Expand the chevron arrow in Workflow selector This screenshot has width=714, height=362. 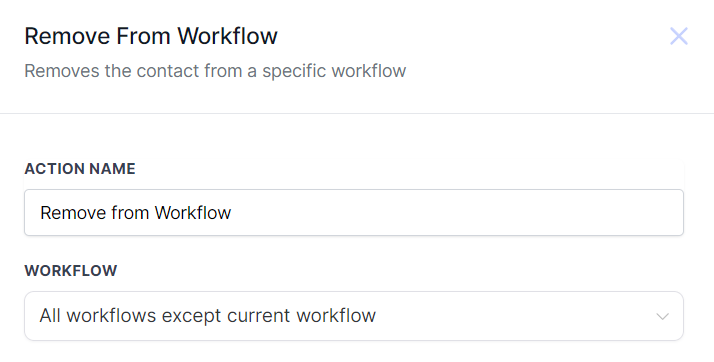(663, 316)
